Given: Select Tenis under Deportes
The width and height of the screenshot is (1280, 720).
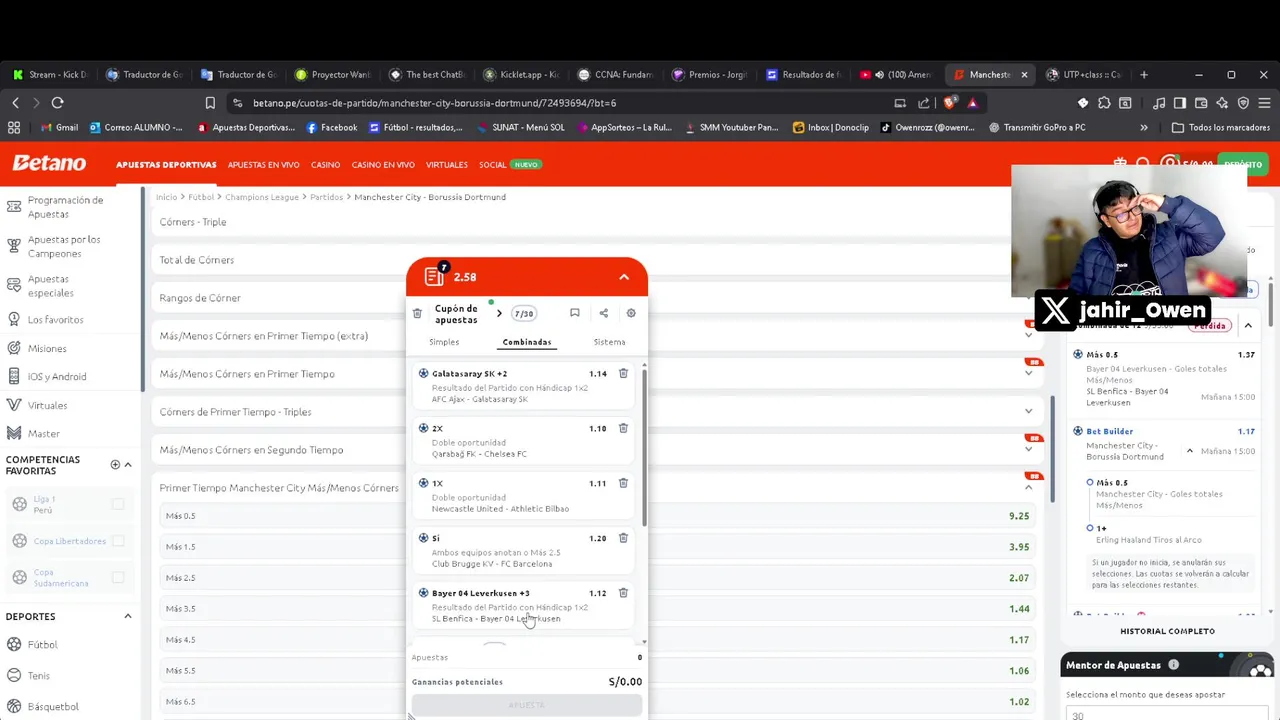Looking at the screenshot, I should coord(38,675).
